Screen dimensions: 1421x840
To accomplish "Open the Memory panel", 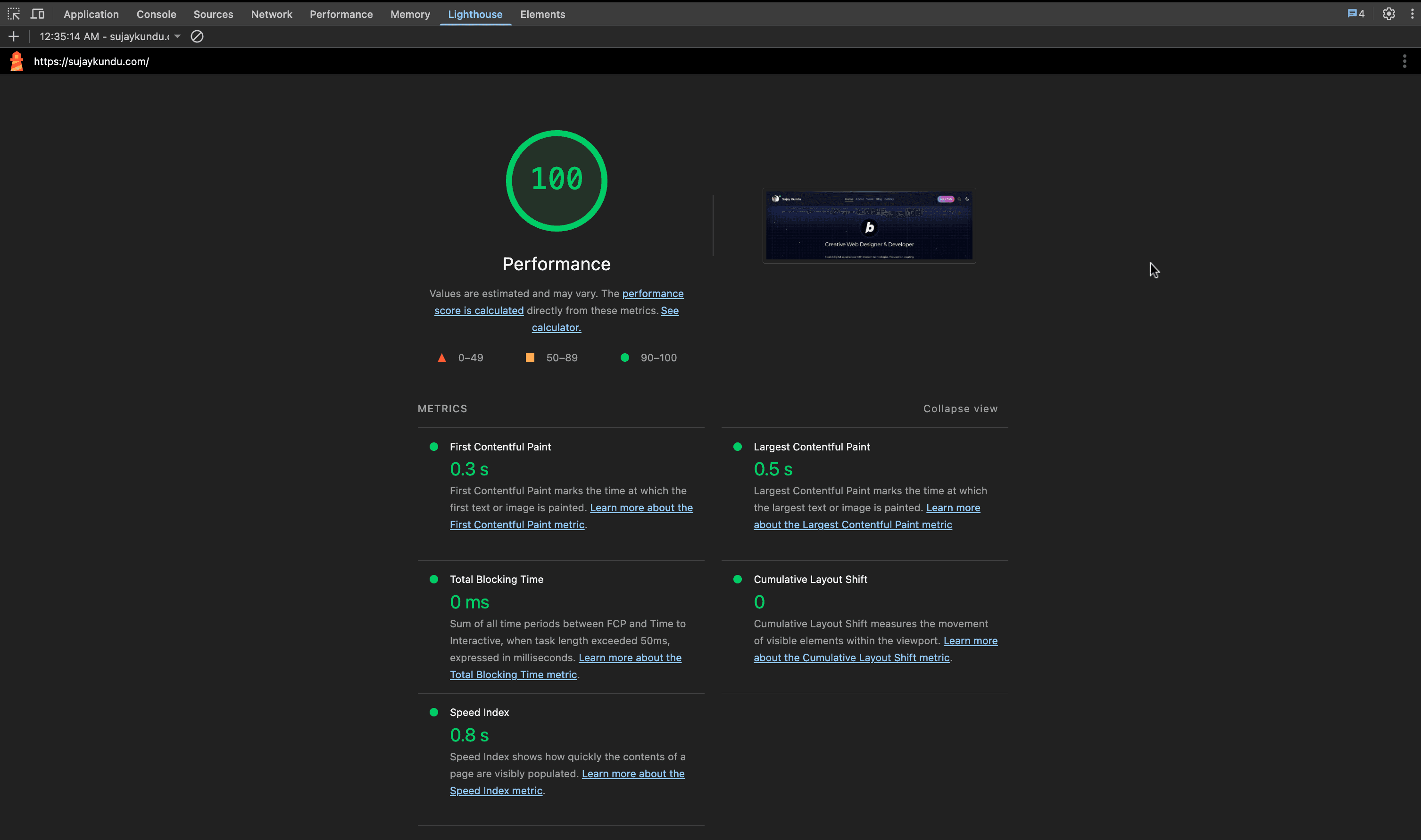I will click(x=410, y=14).
